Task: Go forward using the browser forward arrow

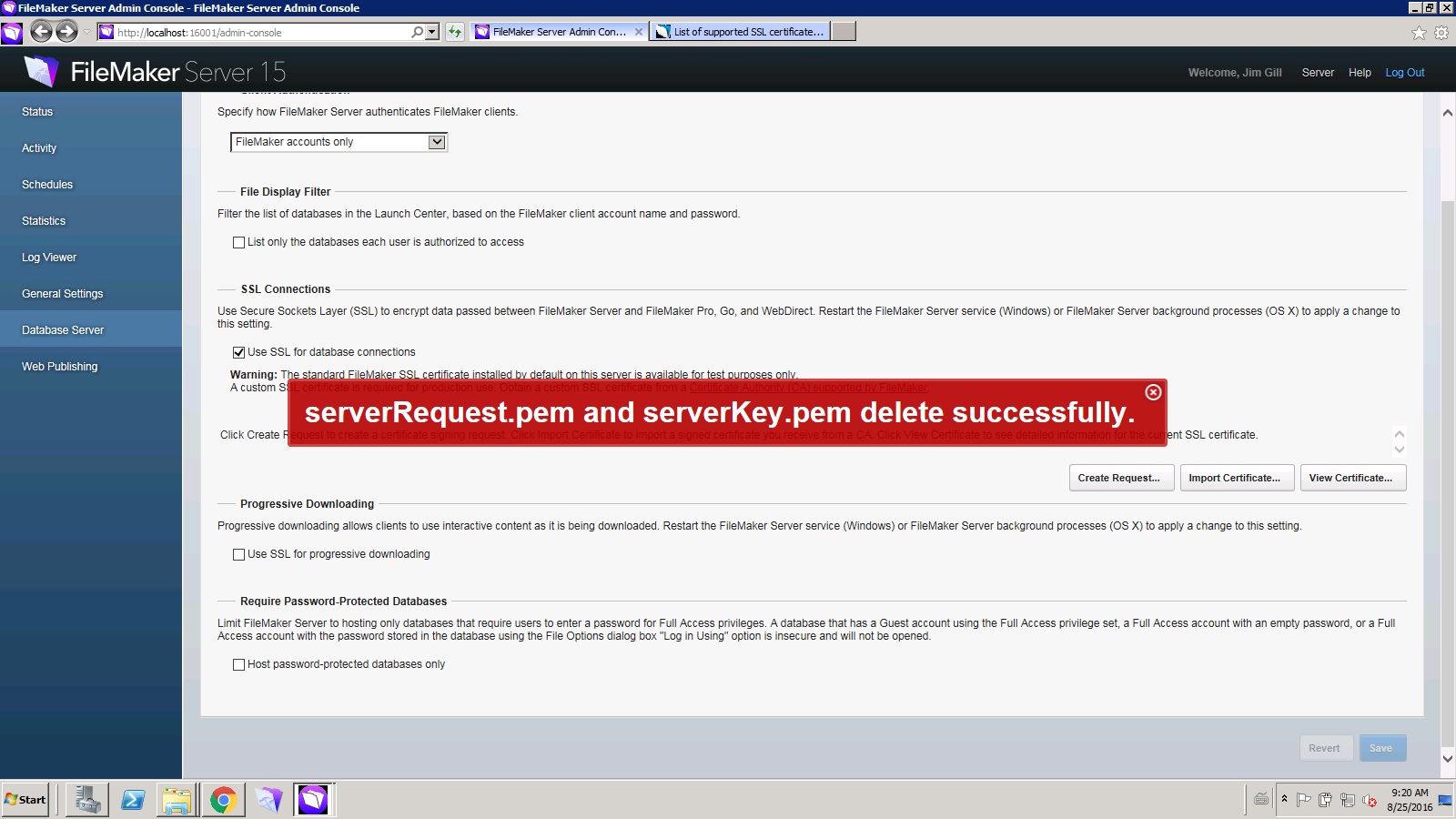Action: tap(67, 32)
